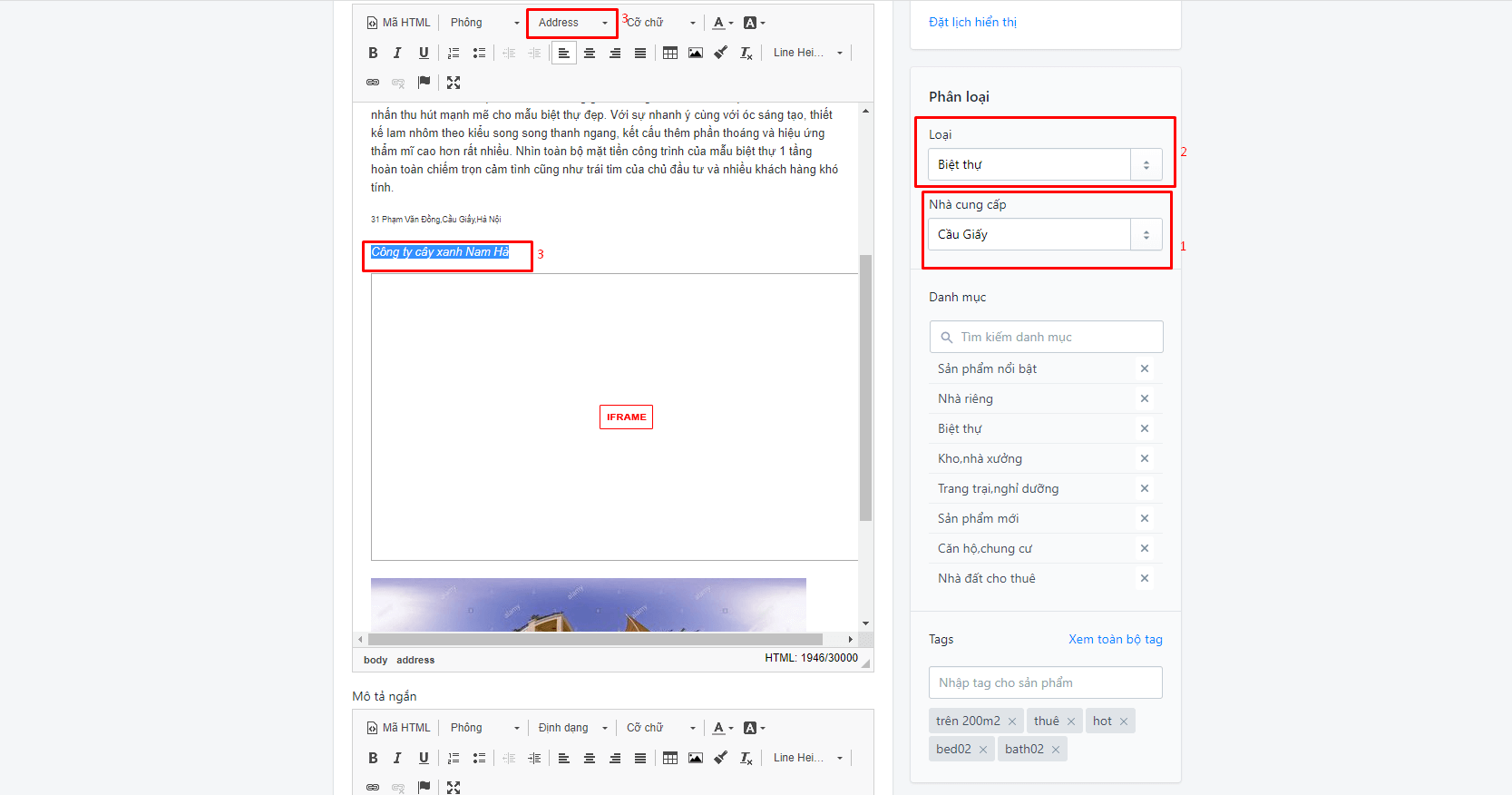Open Xem toàn bộ tag link
The height and width of the screenshot is (795, 1512).
pos(1116,639)
